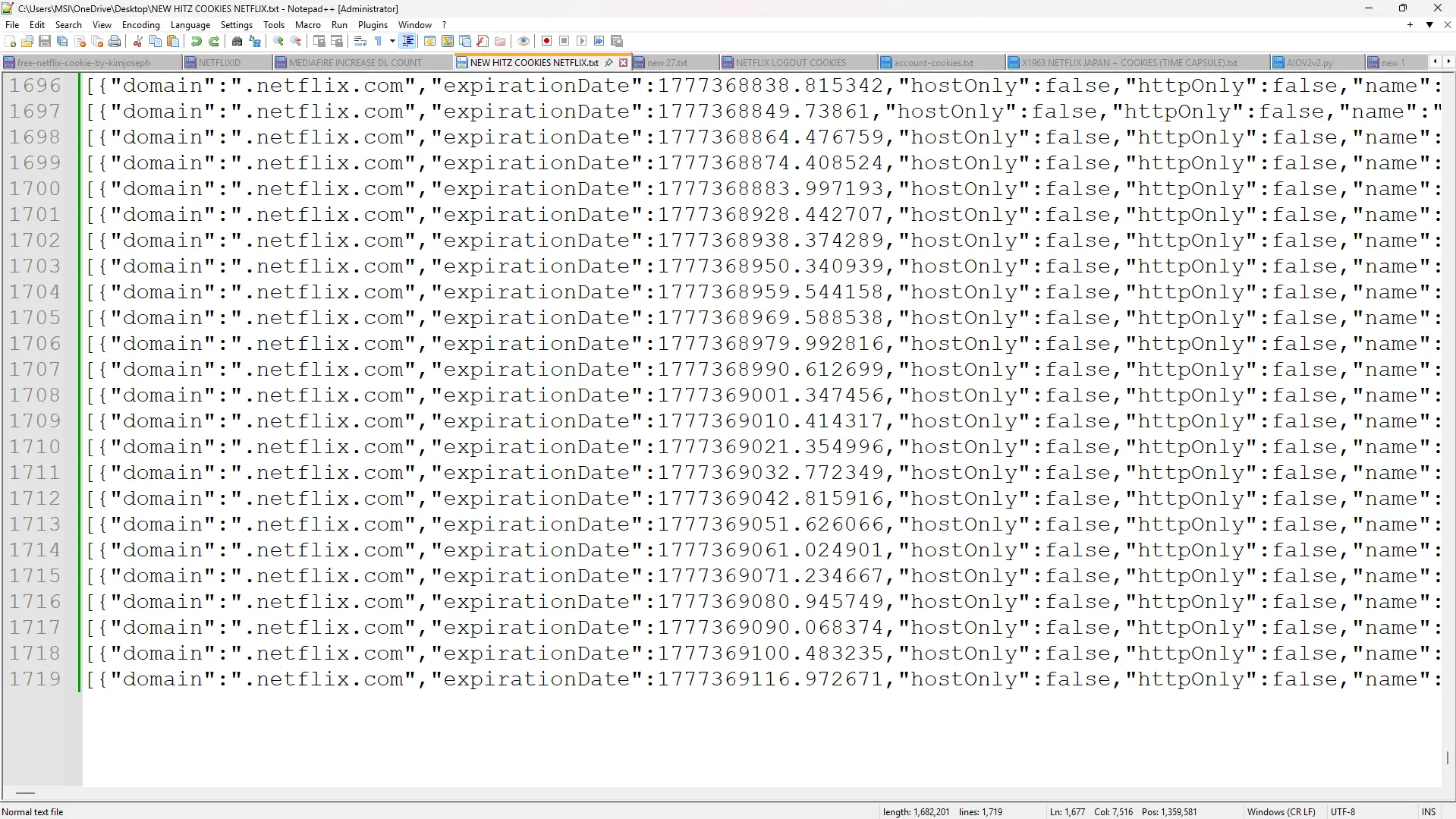Image resolution: width=1456 pixels, height=819 pixels.
Task: Save the current file via toolbar
Action: click(45, 41)
